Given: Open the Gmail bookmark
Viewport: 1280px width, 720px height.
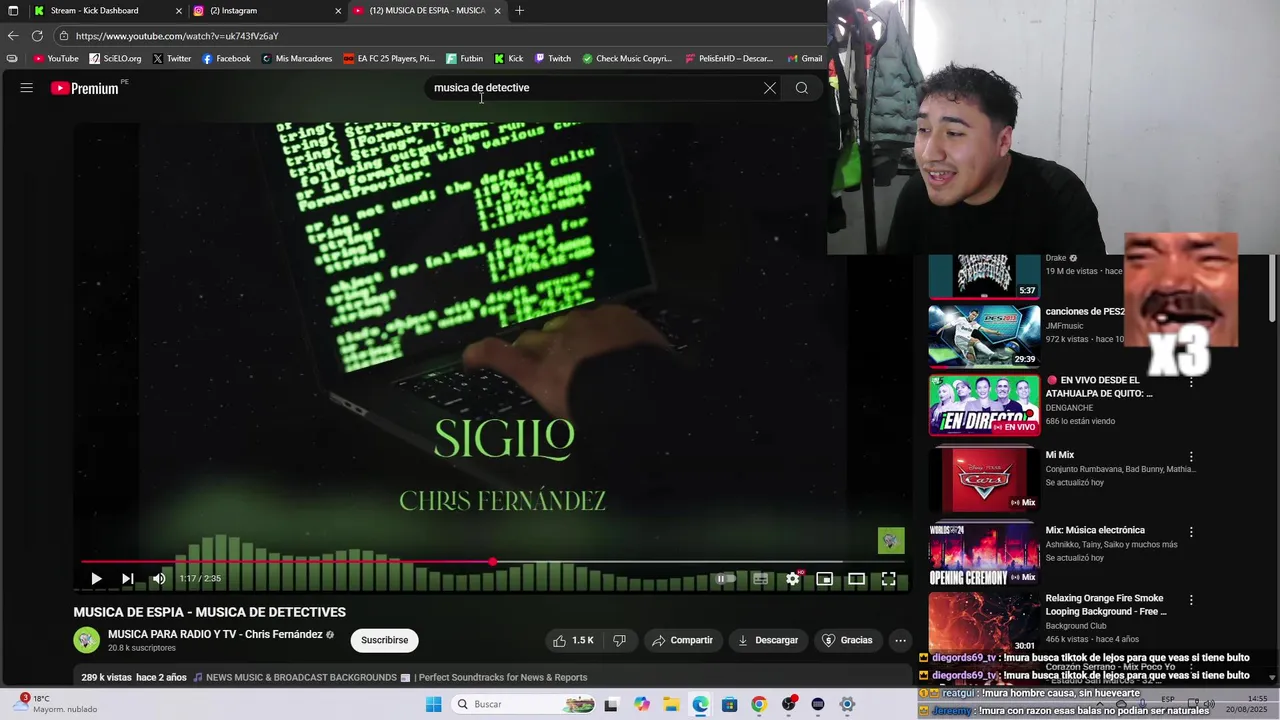Looking at the screenshot, I should click(x=805, y=59).
